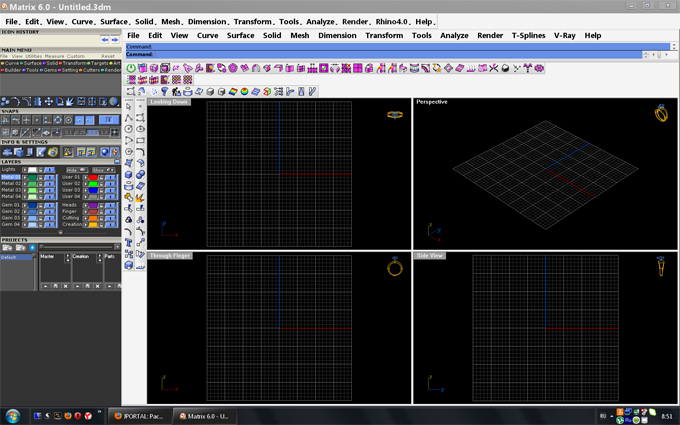Click the Show button in Layers panel

click(103, 170)
